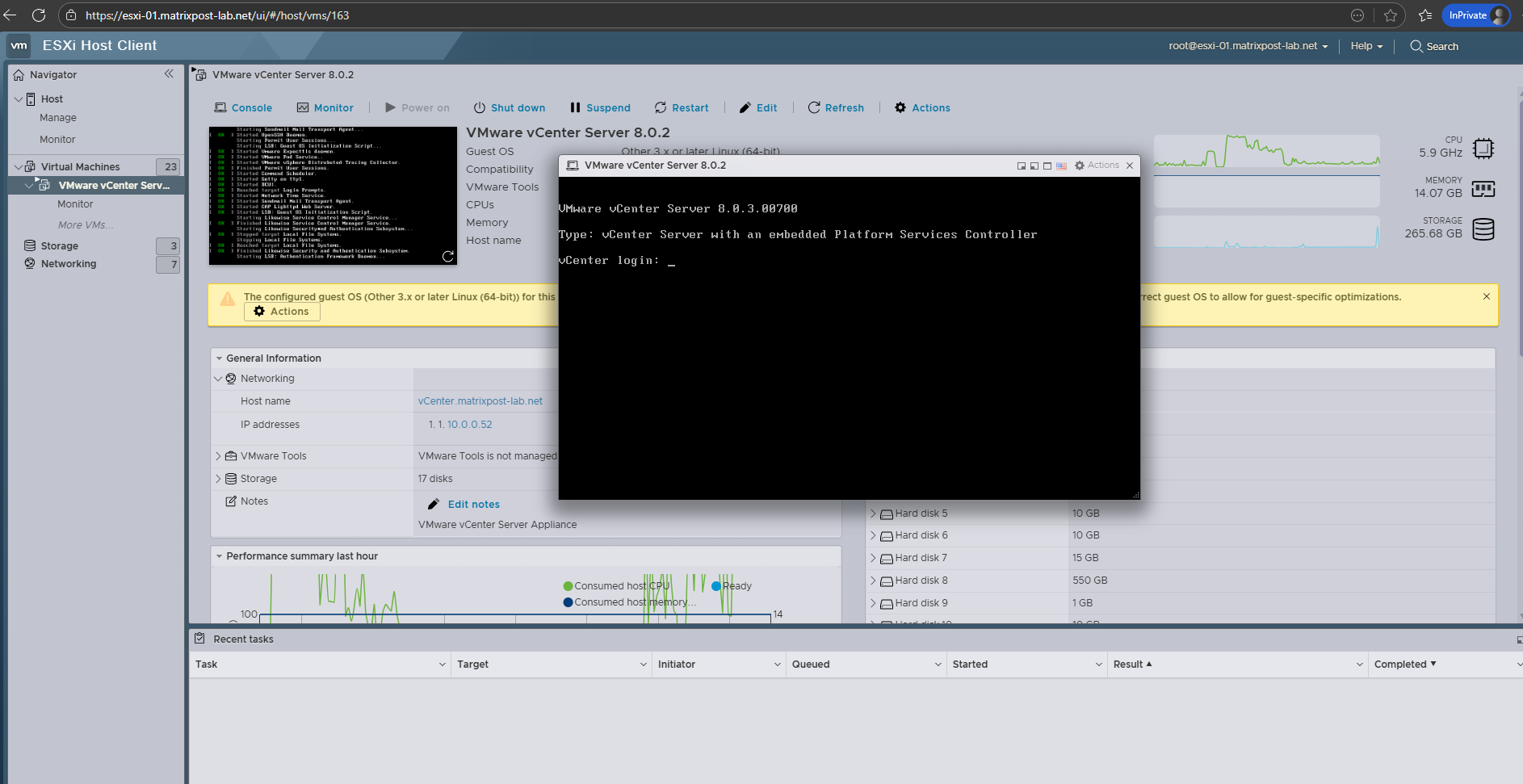Open the VM Console from toolbar
This screenshot has height=784, width=1523.
(x=243, y=107)
